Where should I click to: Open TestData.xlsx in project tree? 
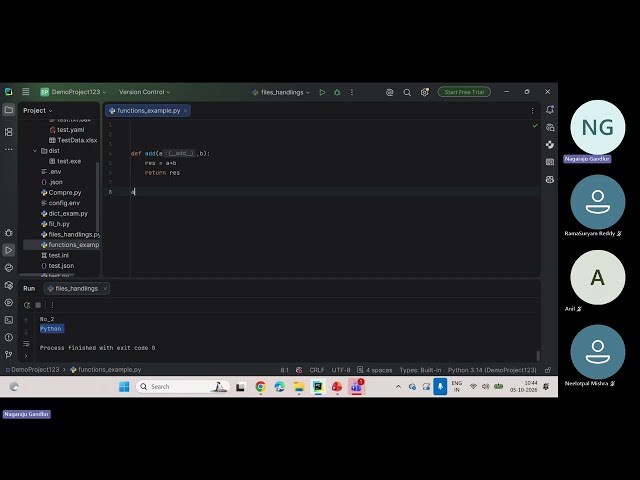(73, 140)
